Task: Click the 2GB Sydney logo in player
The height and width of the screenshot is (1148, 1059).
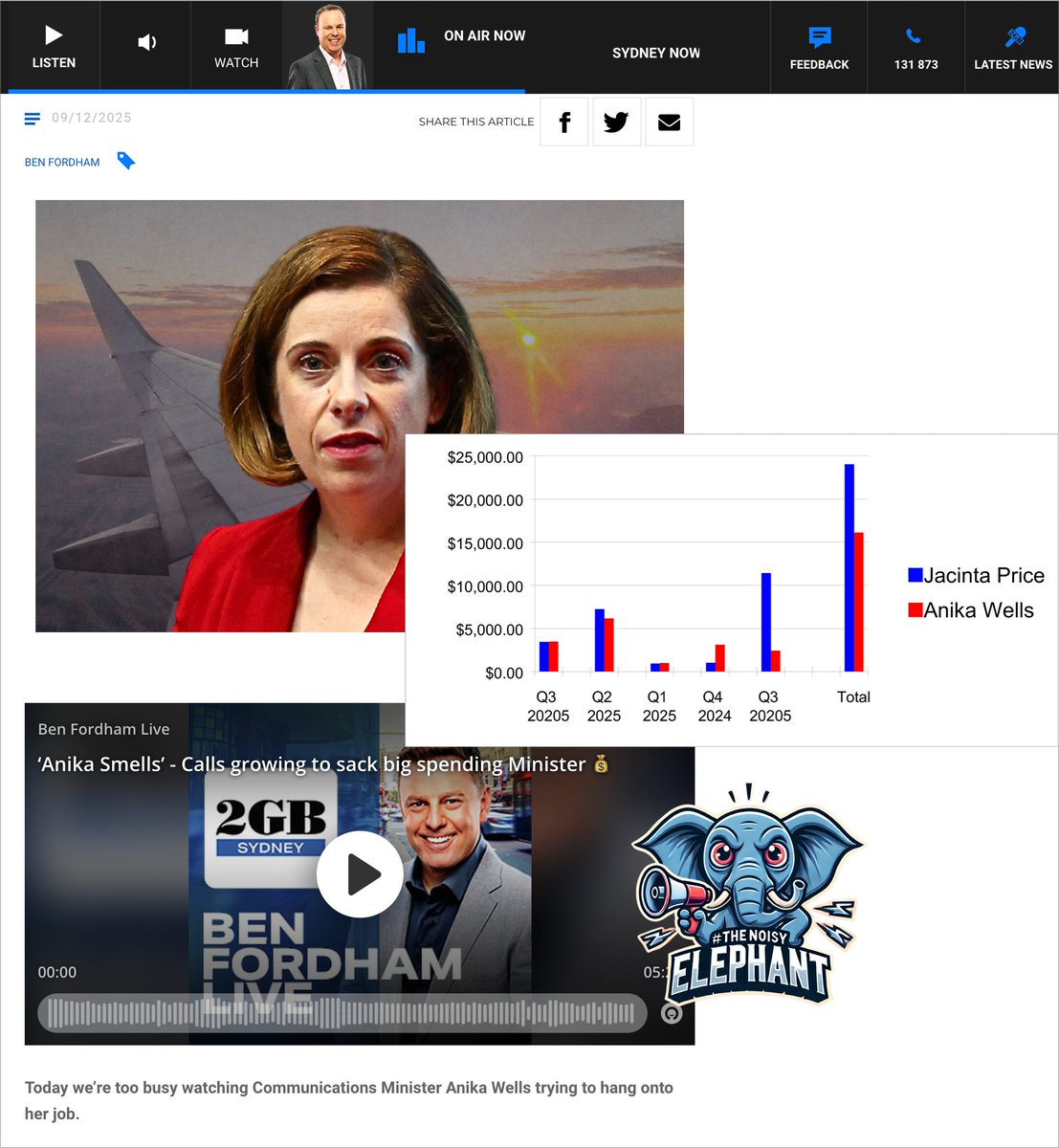Action: pos(271,828)
